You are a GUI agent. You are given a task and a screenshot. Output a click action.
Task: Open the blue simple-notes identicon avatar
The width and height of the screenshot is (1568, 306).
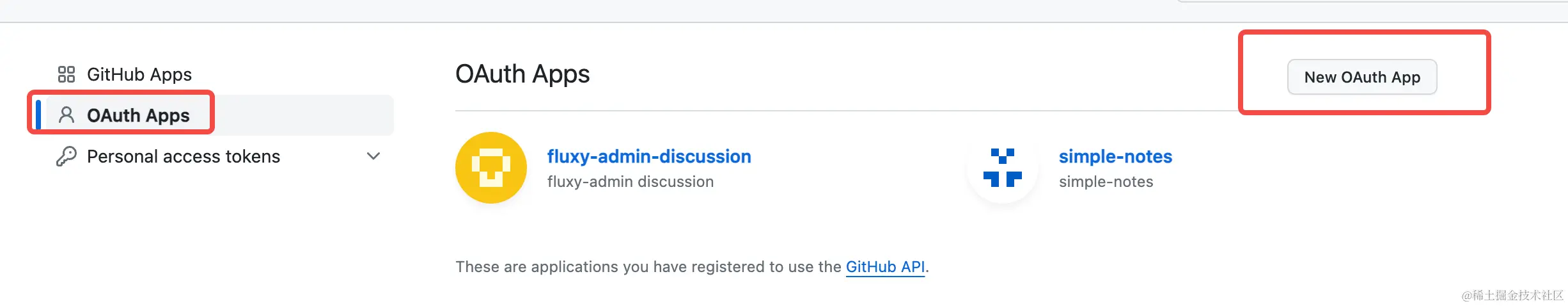(1002, 168)
